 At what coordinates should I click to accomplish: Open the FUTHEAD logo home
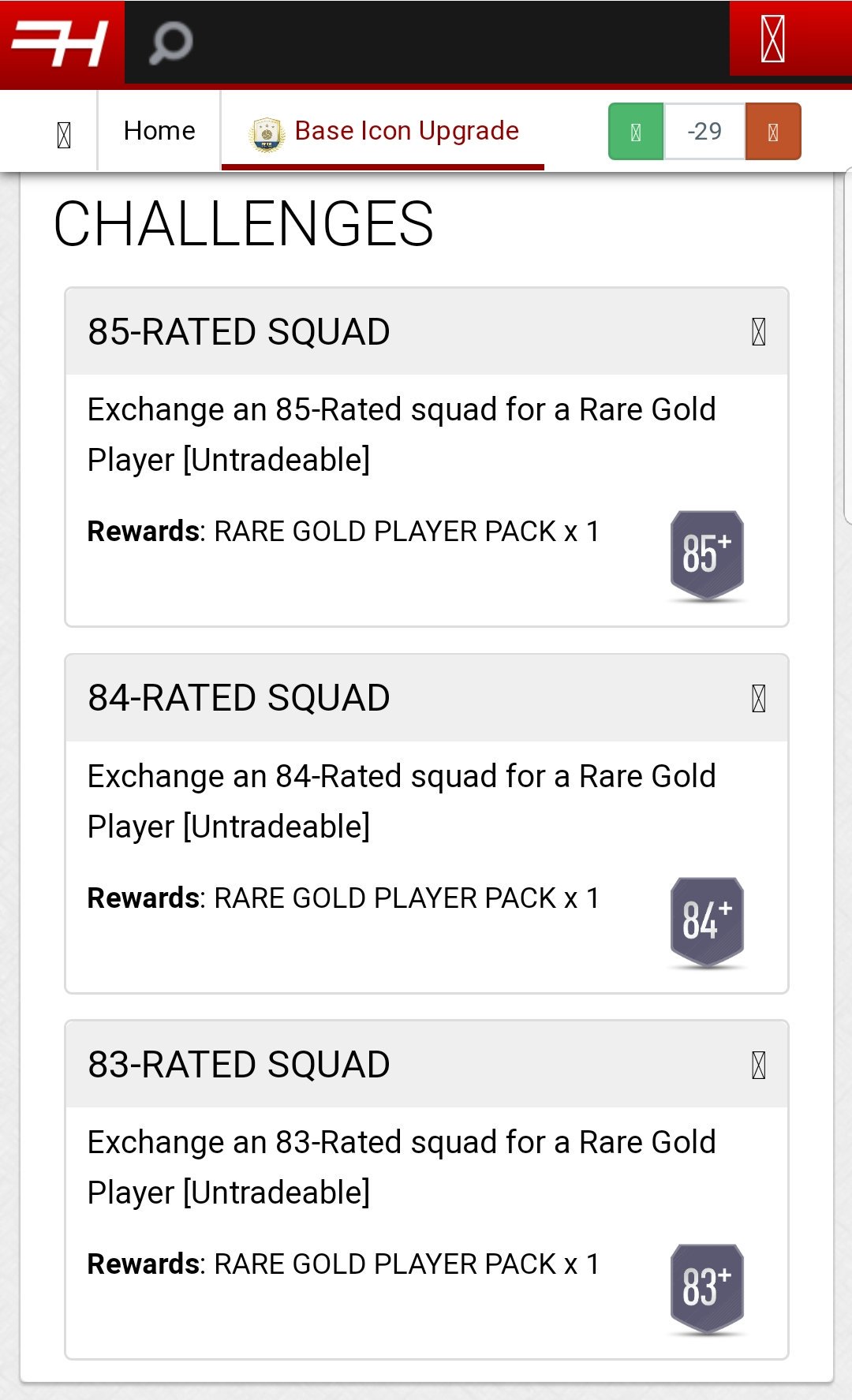pyautogui.click(x=62, y=43)
